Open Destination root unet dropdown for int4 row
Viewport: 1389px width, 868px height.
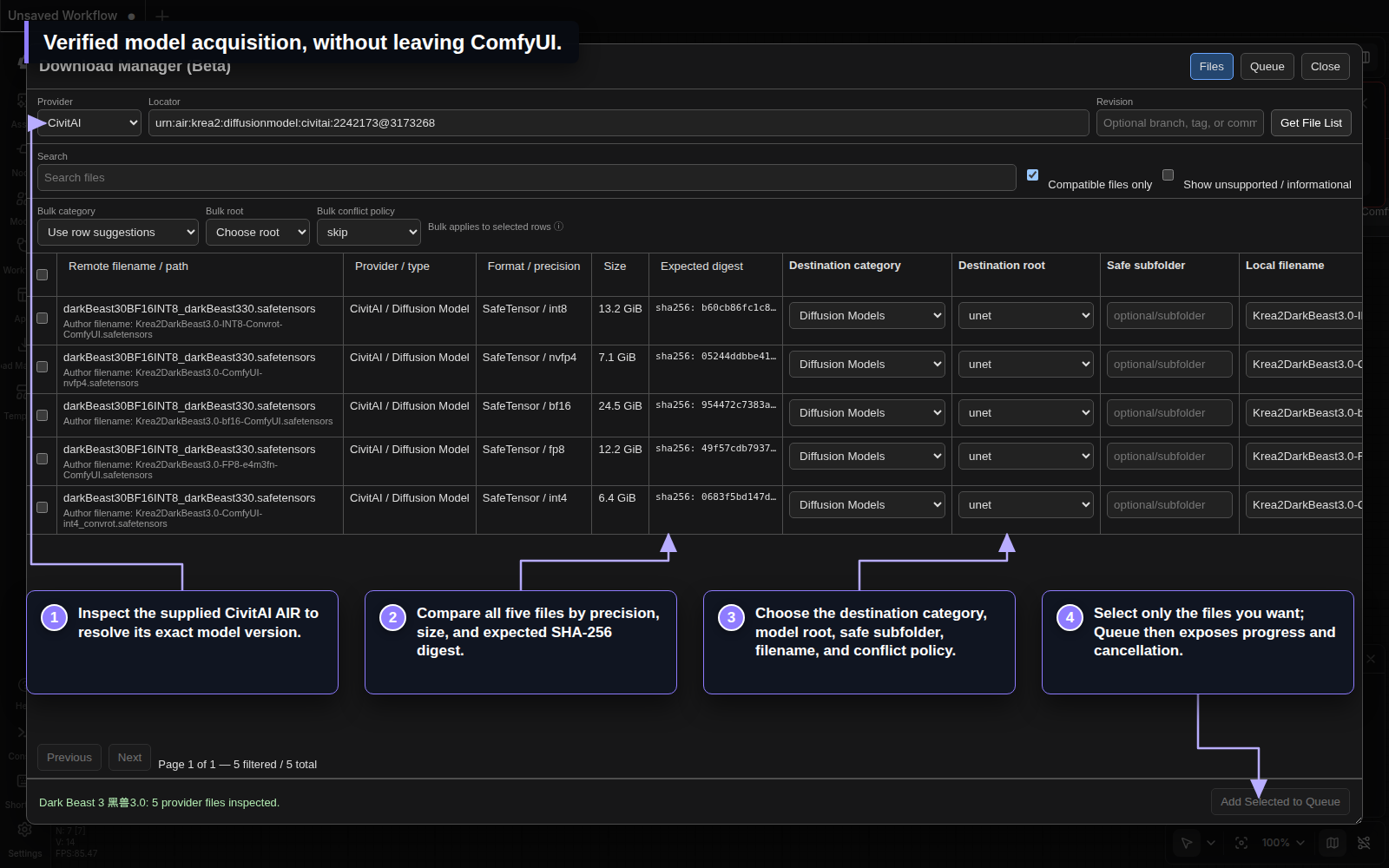[1026, 505]
